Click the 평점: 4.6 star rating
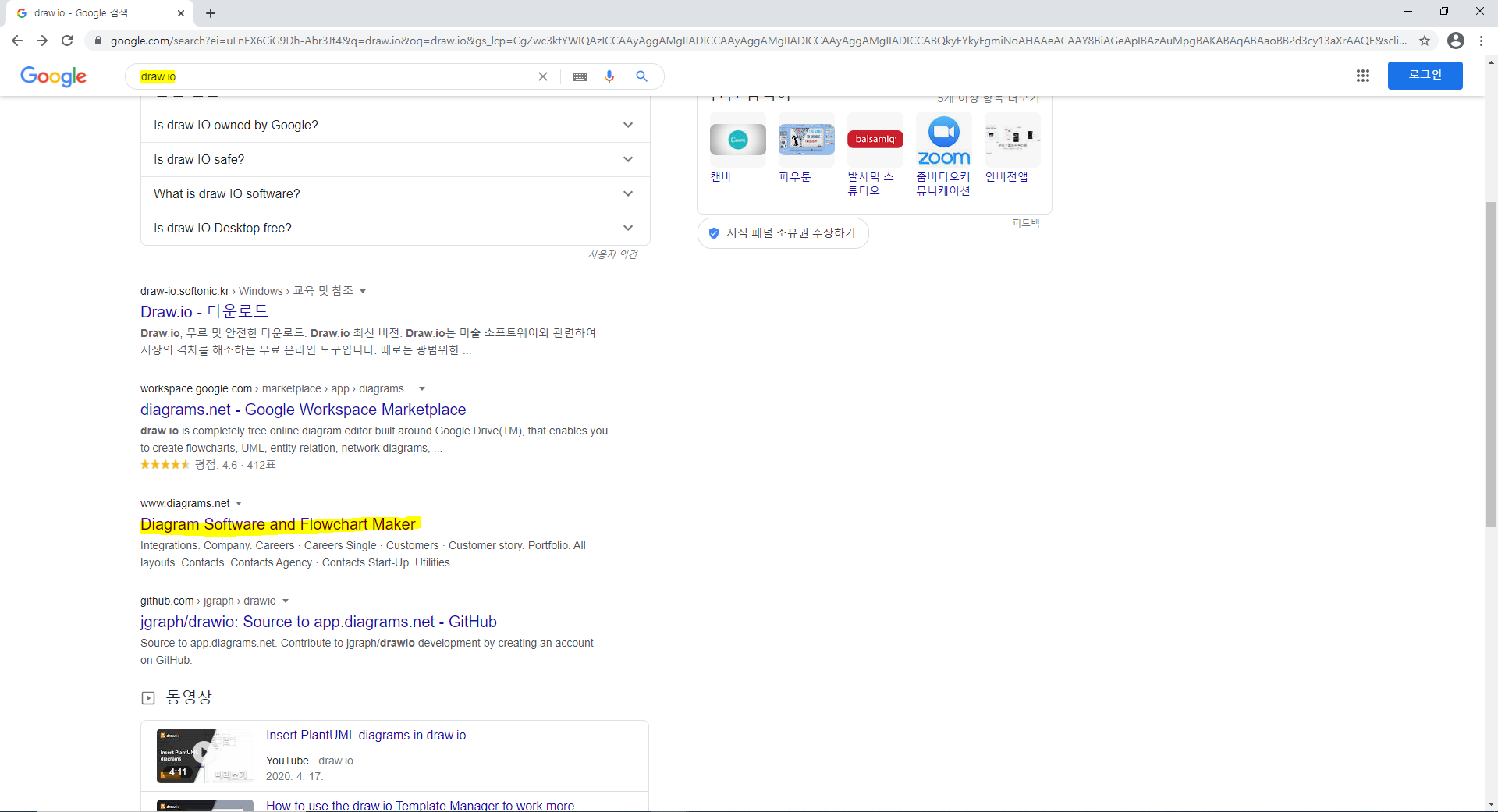Viewport: 1498px width, 812px height. 208,465
